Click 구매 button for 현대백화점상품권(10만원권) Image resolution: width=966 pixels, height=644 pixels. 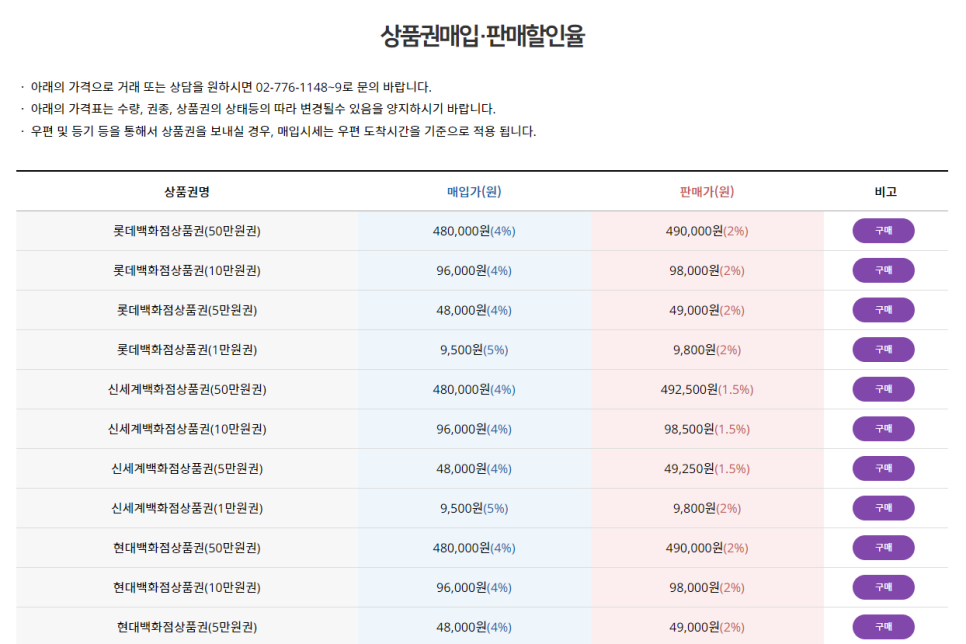[883, 587]
